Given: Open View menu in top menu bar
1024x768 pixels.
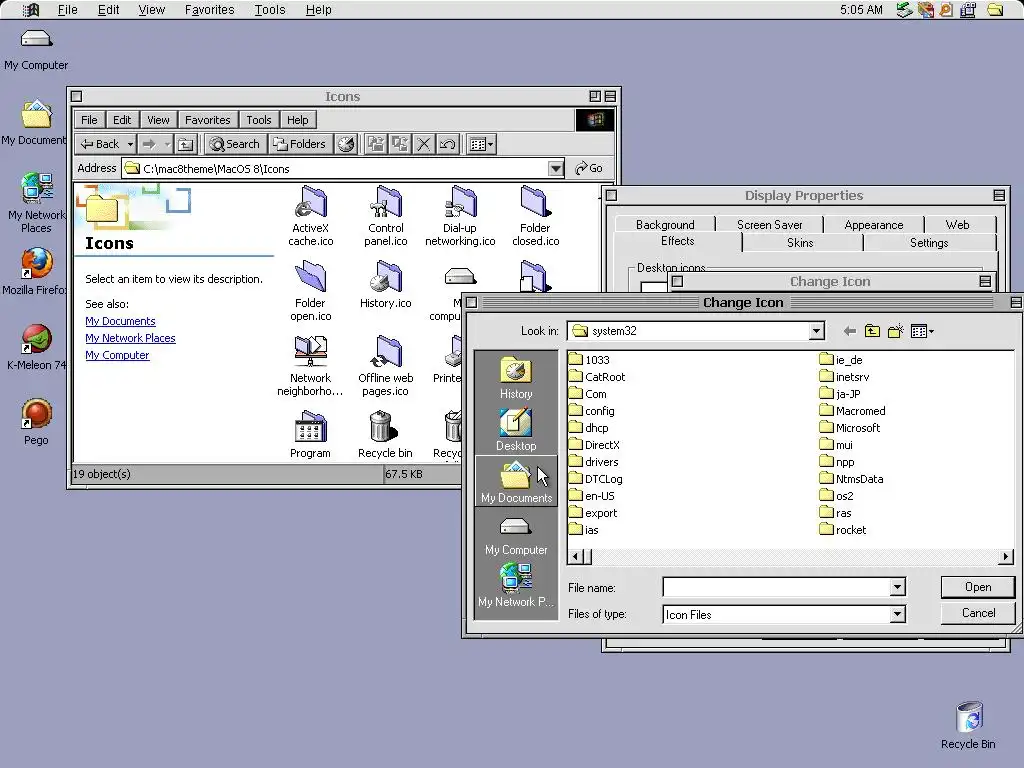Looking at the screenshot, I should (x=152, y=10).
